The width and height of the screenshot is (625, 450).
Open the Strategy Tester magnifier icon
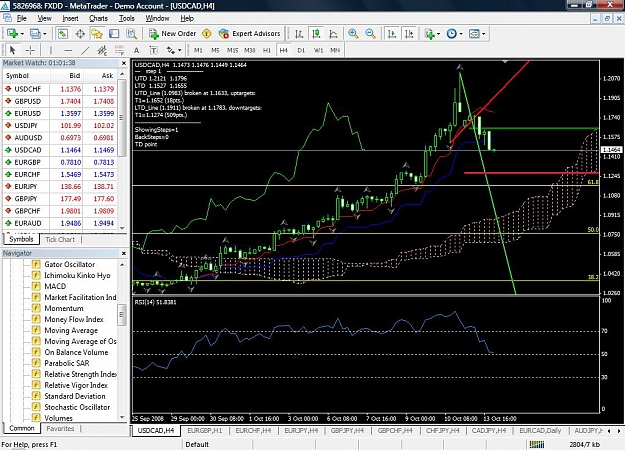coord(132,34)
